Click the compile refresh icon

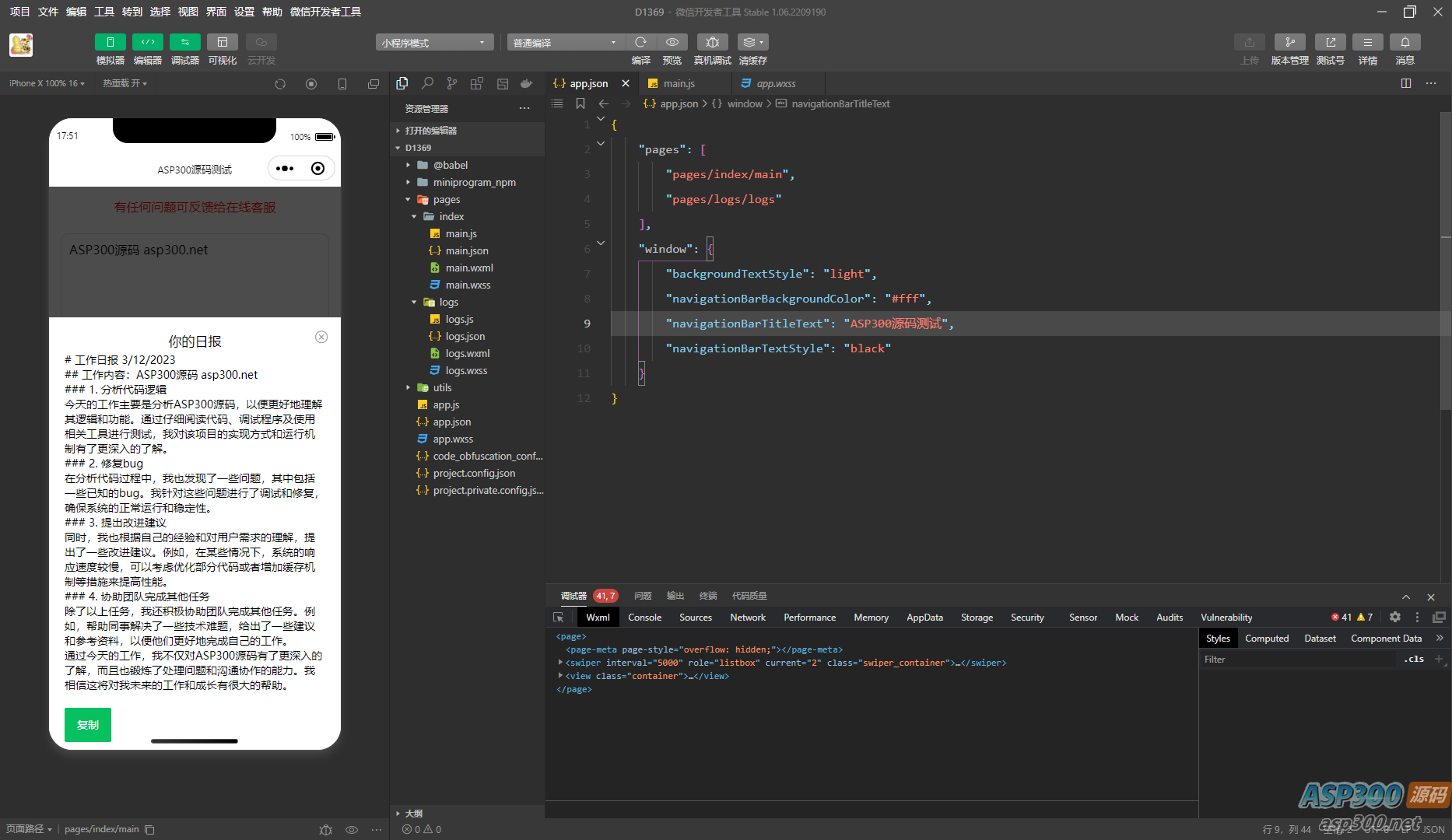point(640,42)
